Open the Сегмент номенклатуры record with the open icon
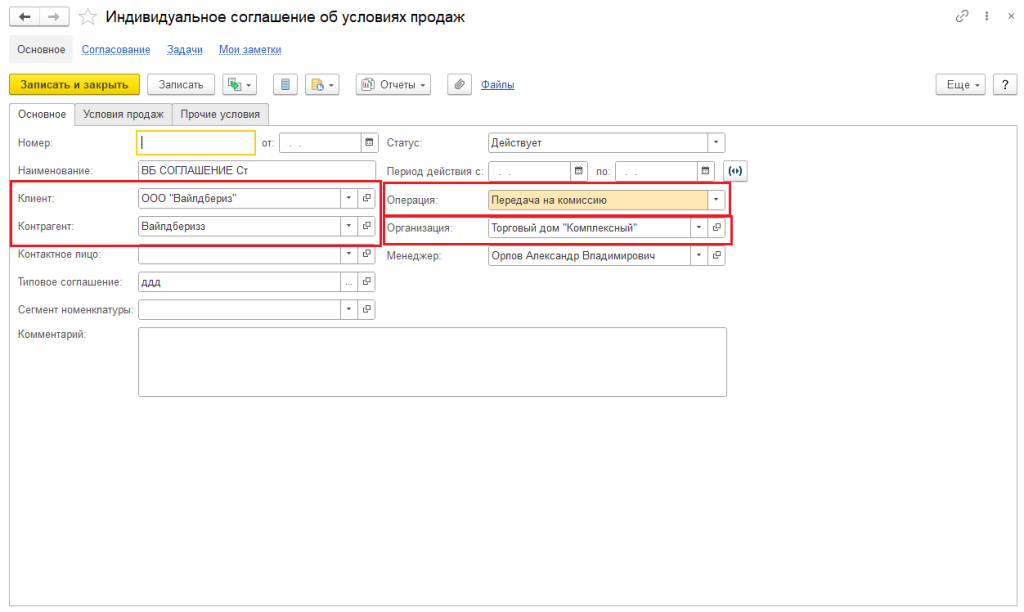1024x612 pixels. (367, 310)
